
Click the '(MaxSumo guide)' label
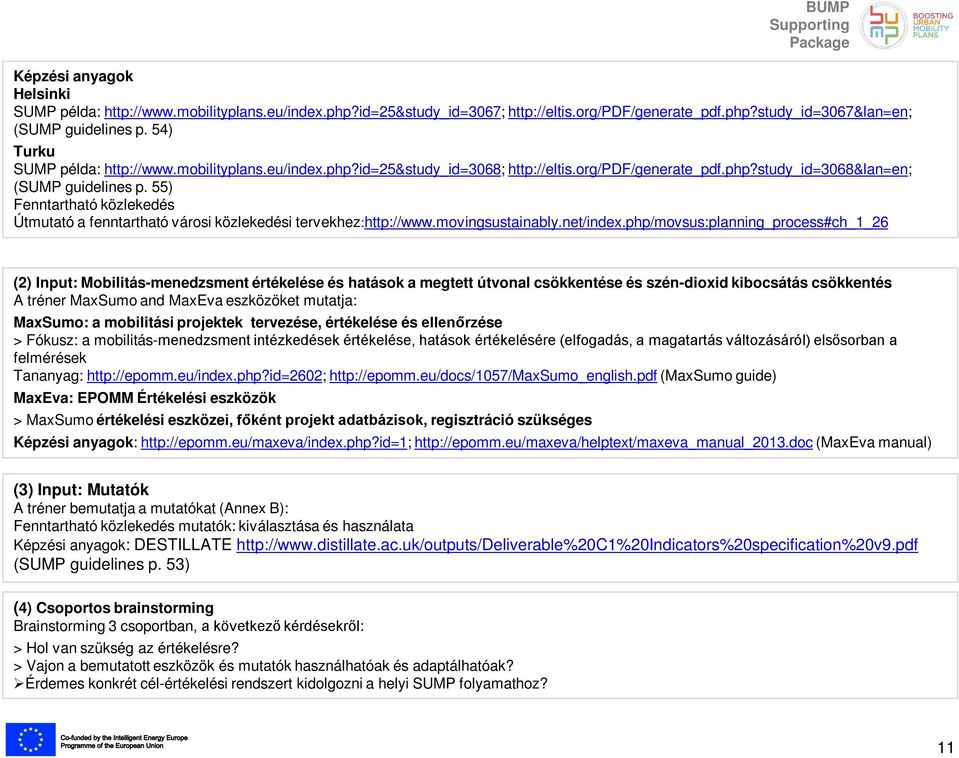point(718,376)
